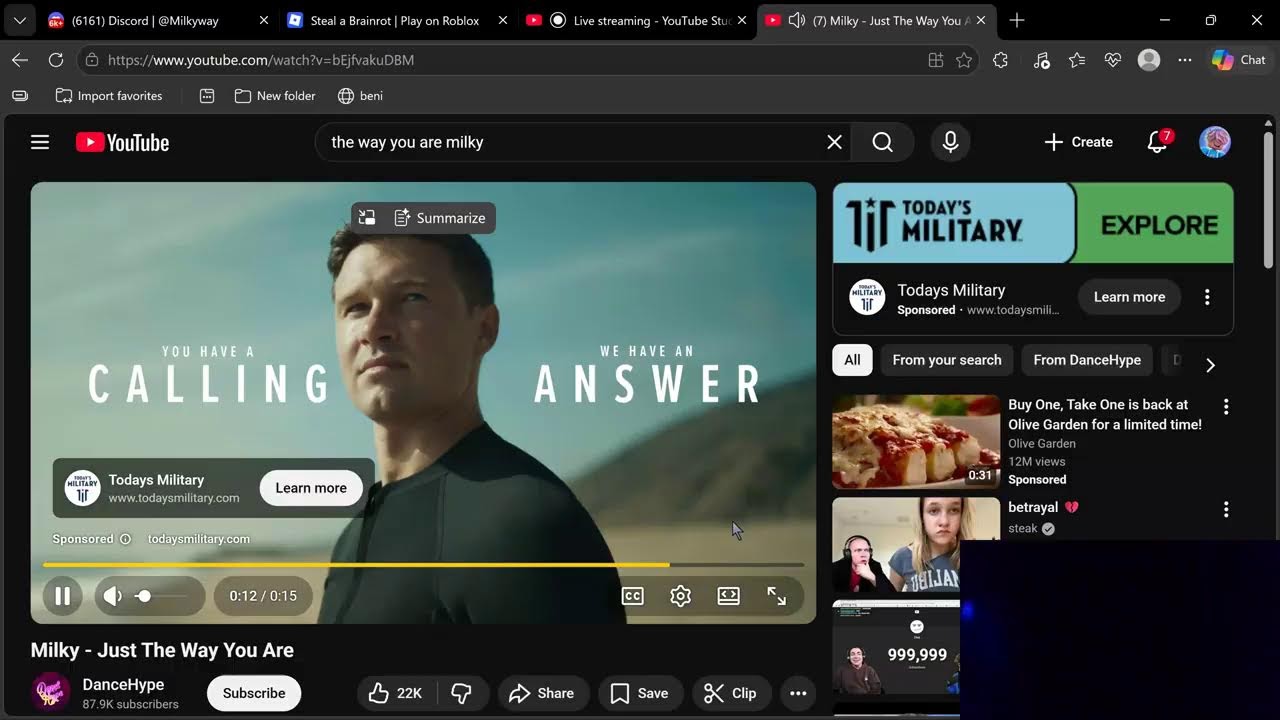1280x720 pixels.
Task: Click the Share button
Action: pos(541,693)
